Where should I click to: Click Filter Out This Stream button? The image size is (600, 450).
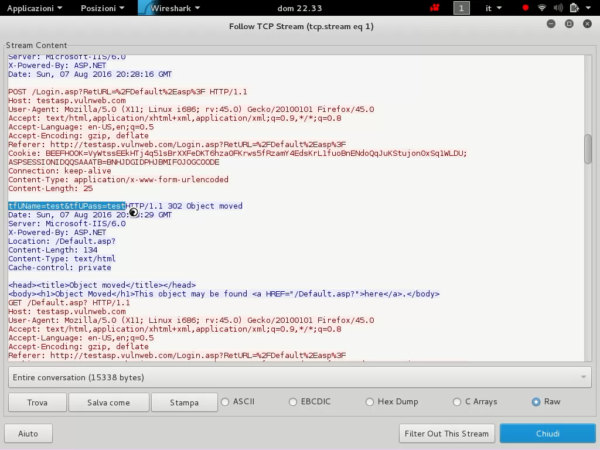tap(447, 434)
